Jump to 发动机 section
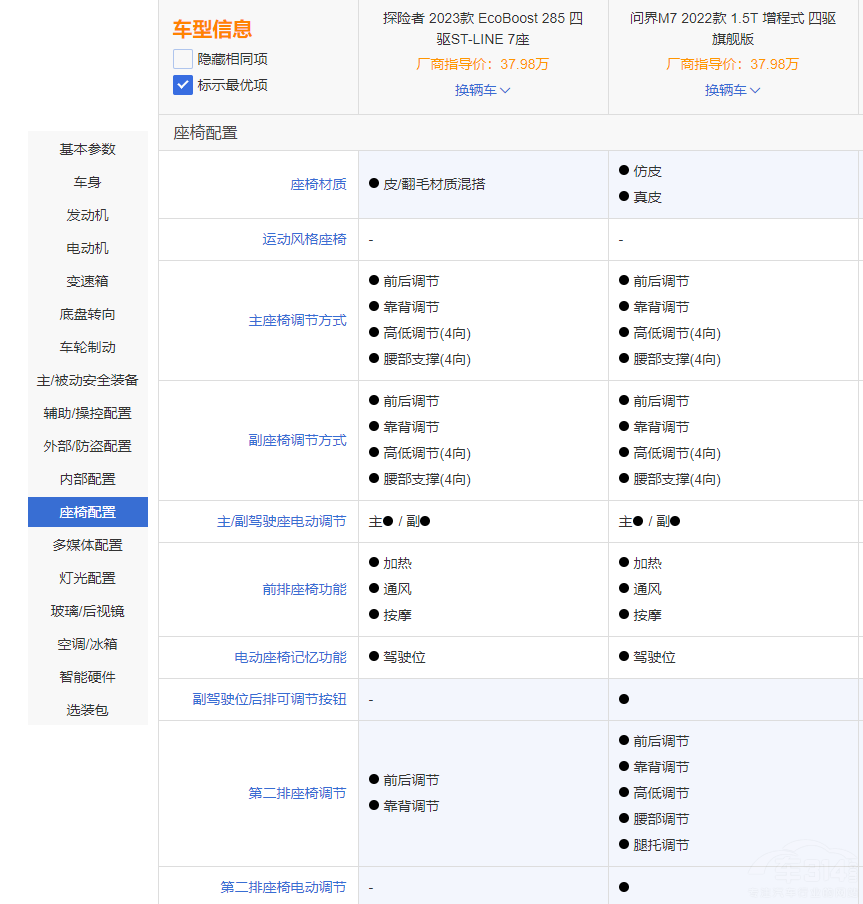 tap(88, 215)
